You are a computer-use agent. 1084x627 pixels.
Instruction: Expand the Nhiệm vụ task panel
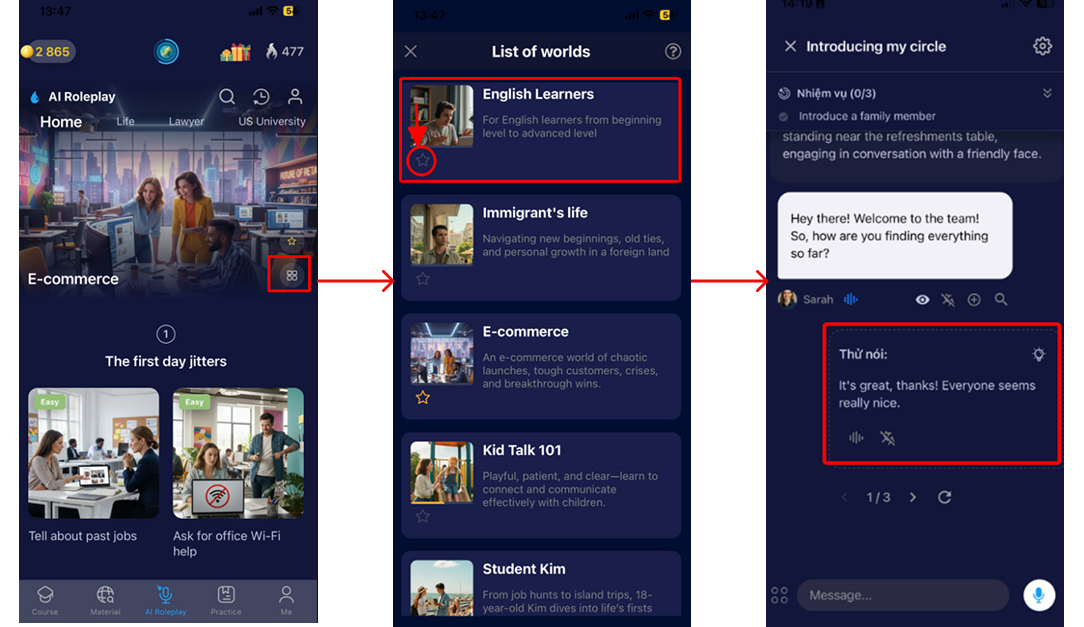[x=1047, y=93]
